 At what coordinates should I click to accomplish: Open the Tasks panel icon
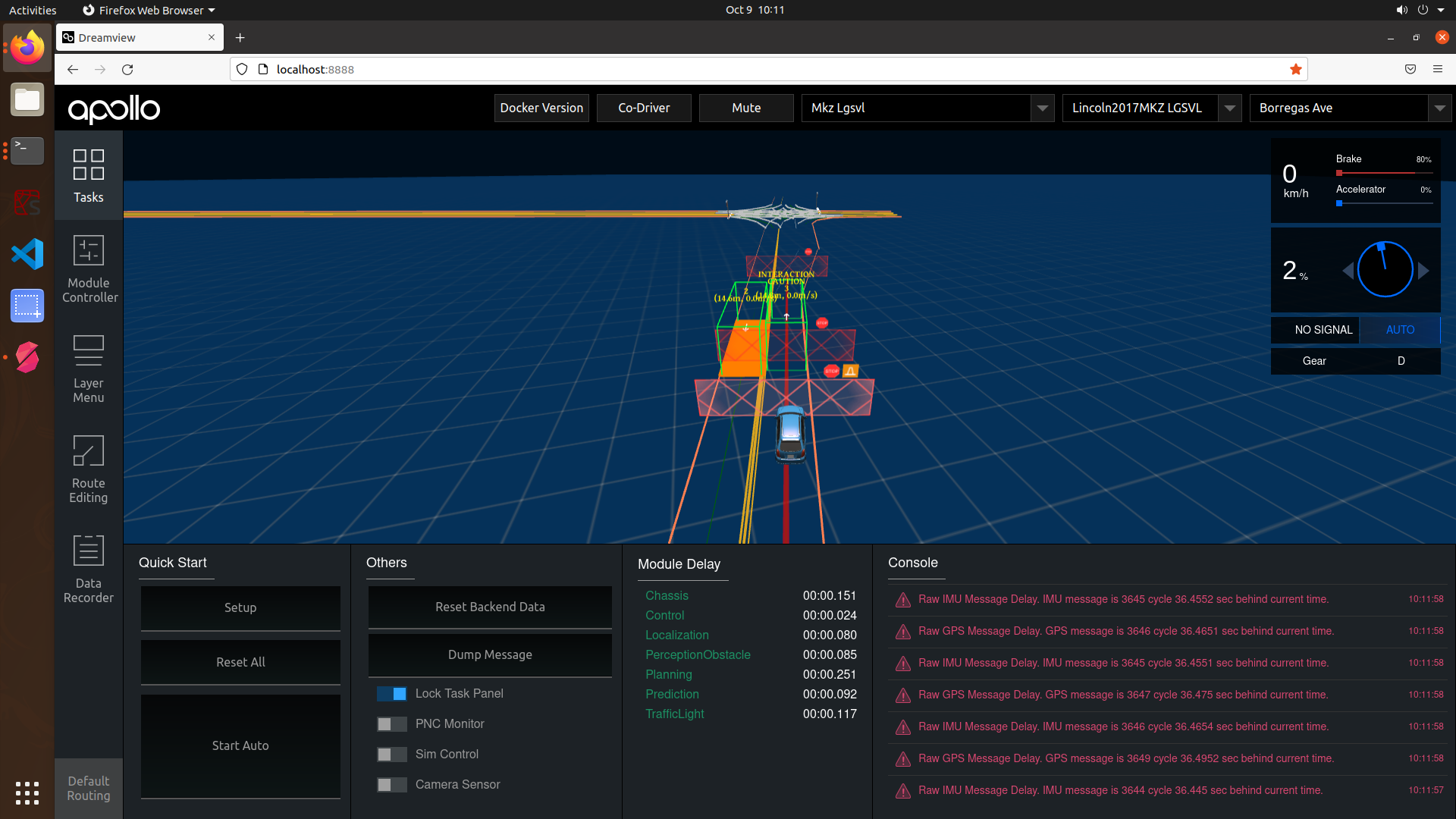[88, 176]
